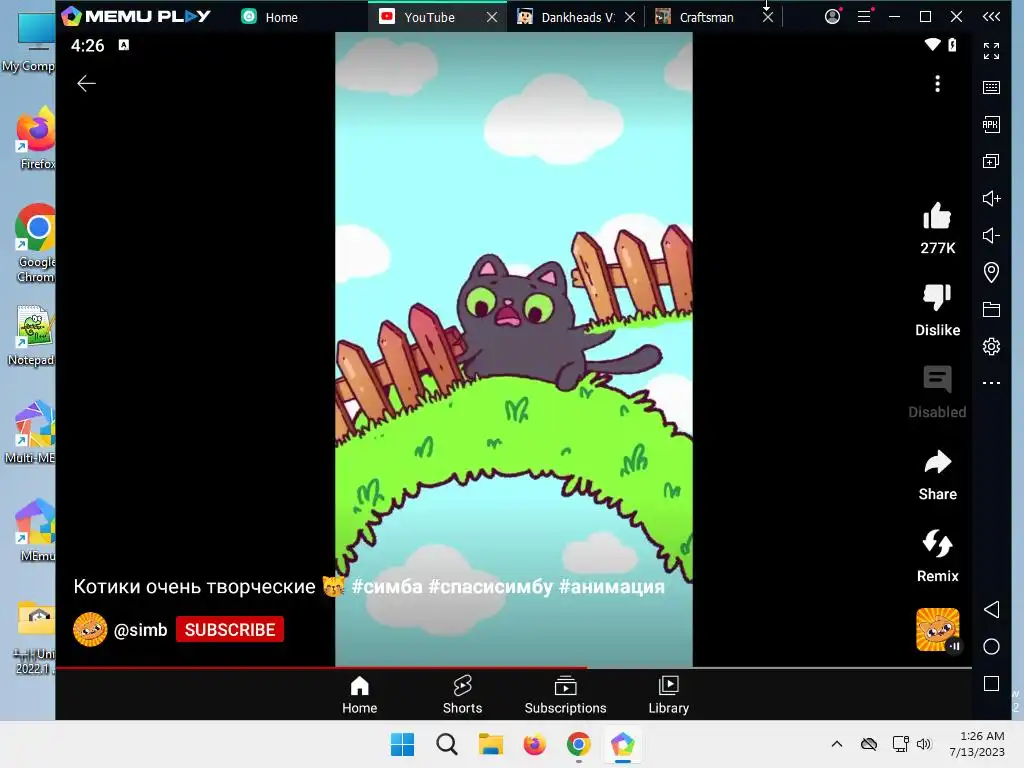Open Windows Start menu
This screenshot has width=1024, height=768.
click(402, 744)
